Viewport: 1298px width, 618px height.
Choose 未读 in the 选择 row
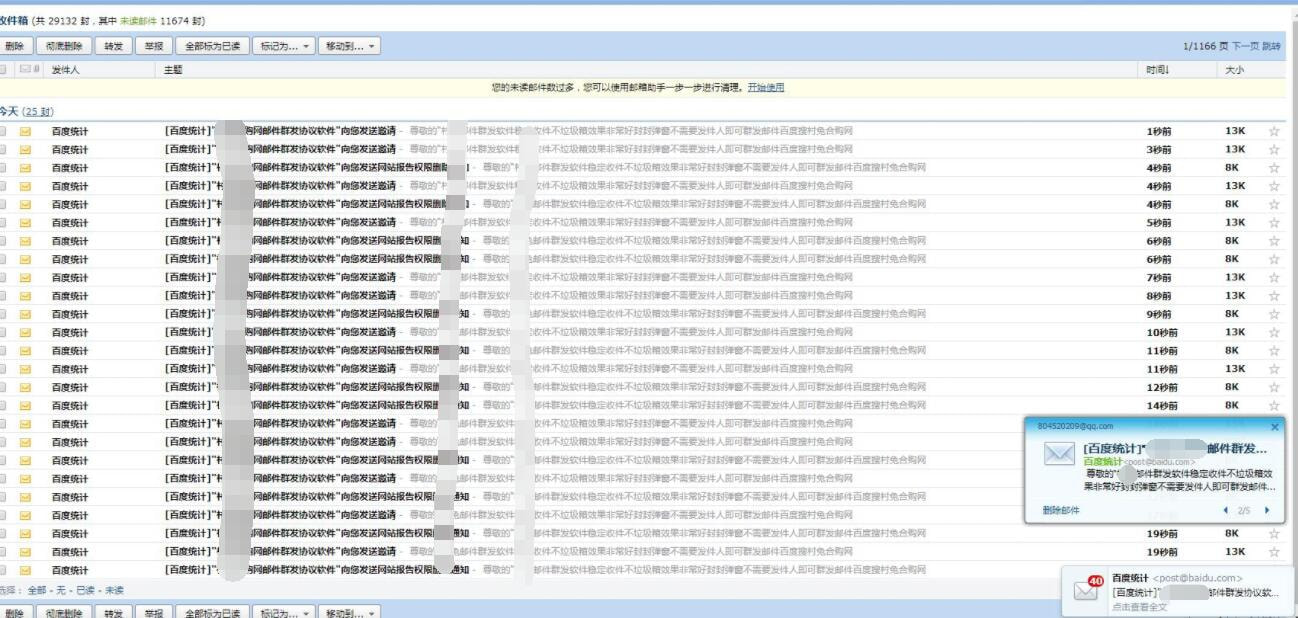coord(115,590)
